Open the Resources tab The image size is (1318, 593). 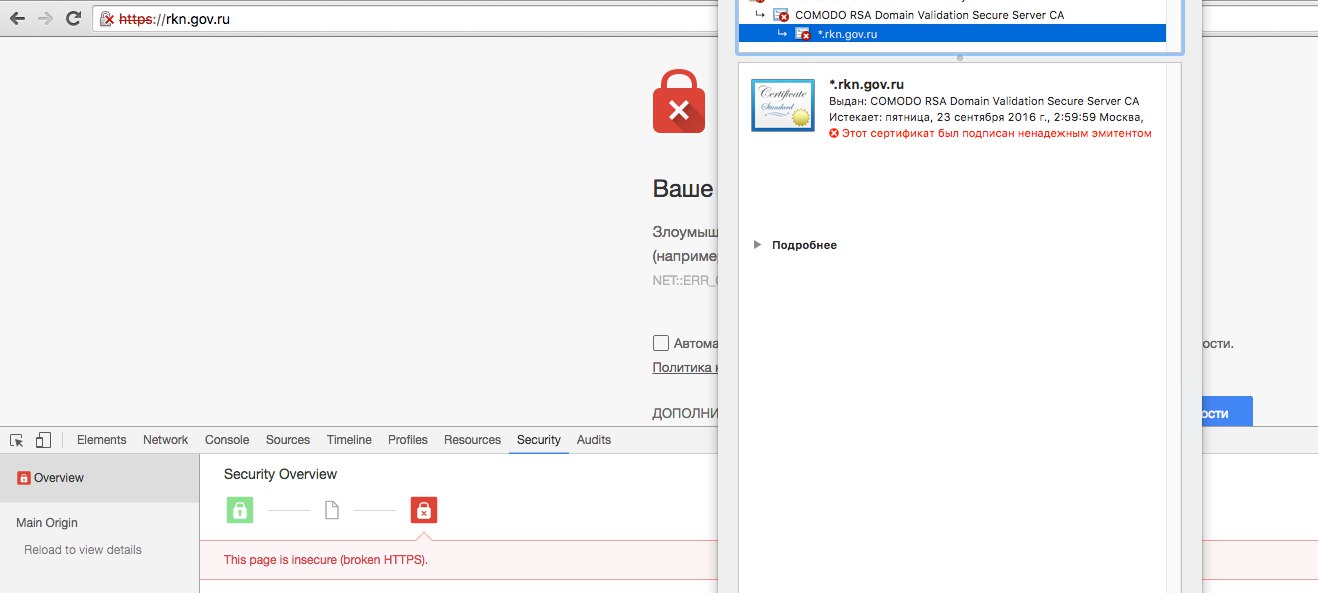click(x=472, y=440)
